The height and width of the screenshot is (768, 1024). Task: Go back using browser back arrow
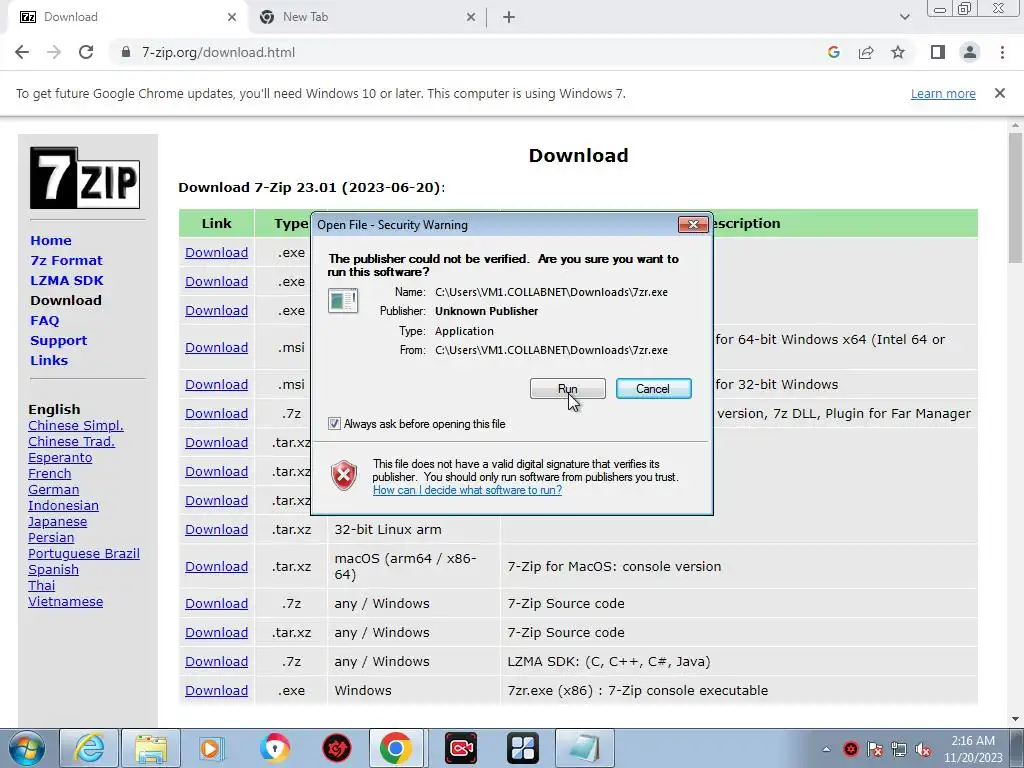click(x=22, y=52)
